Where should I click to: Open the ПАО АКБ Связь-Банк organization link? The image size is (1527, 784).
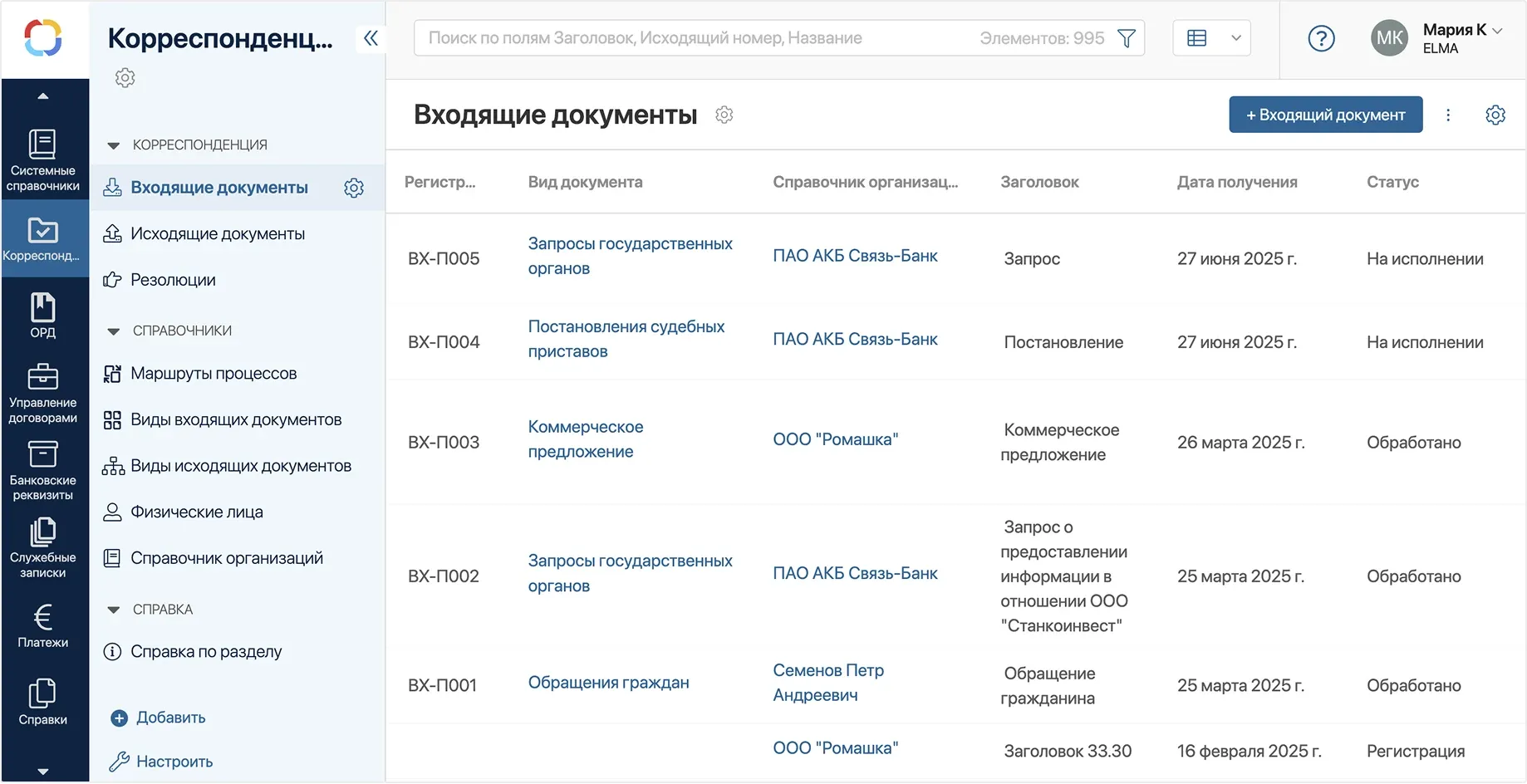pyautogui.click(x=855, y=256)
